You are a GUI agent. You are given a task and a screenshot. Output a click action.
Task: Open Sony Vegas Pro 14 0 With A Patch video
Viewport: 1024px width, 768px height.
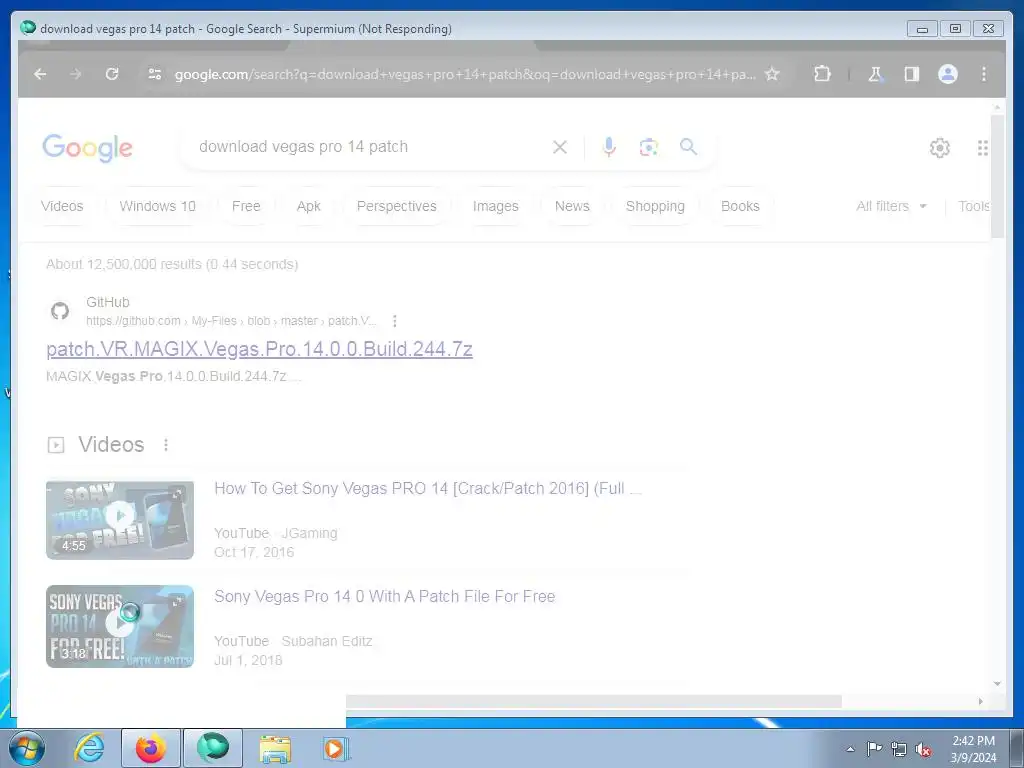385,596
